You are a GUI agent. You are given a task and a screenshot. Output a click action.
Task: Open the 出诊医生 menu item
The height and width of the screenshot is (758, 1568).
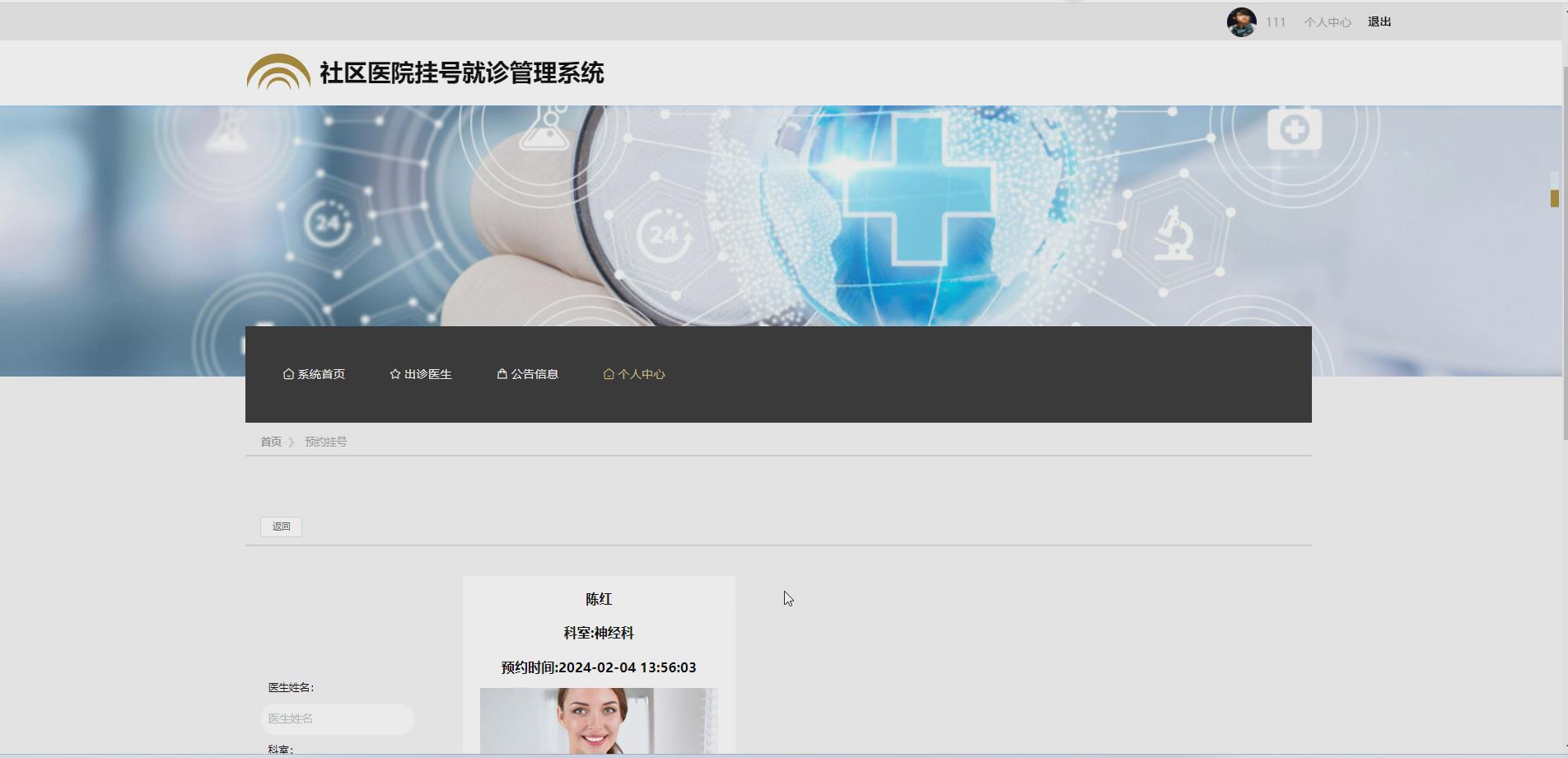point(421,374)
